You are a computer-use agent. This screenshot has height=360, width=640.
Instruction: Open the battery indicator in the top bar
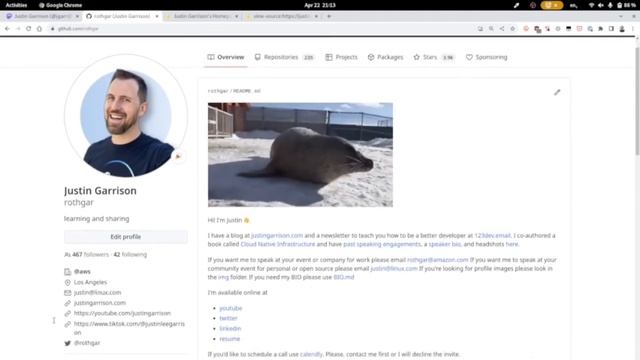tap(626, 5)
